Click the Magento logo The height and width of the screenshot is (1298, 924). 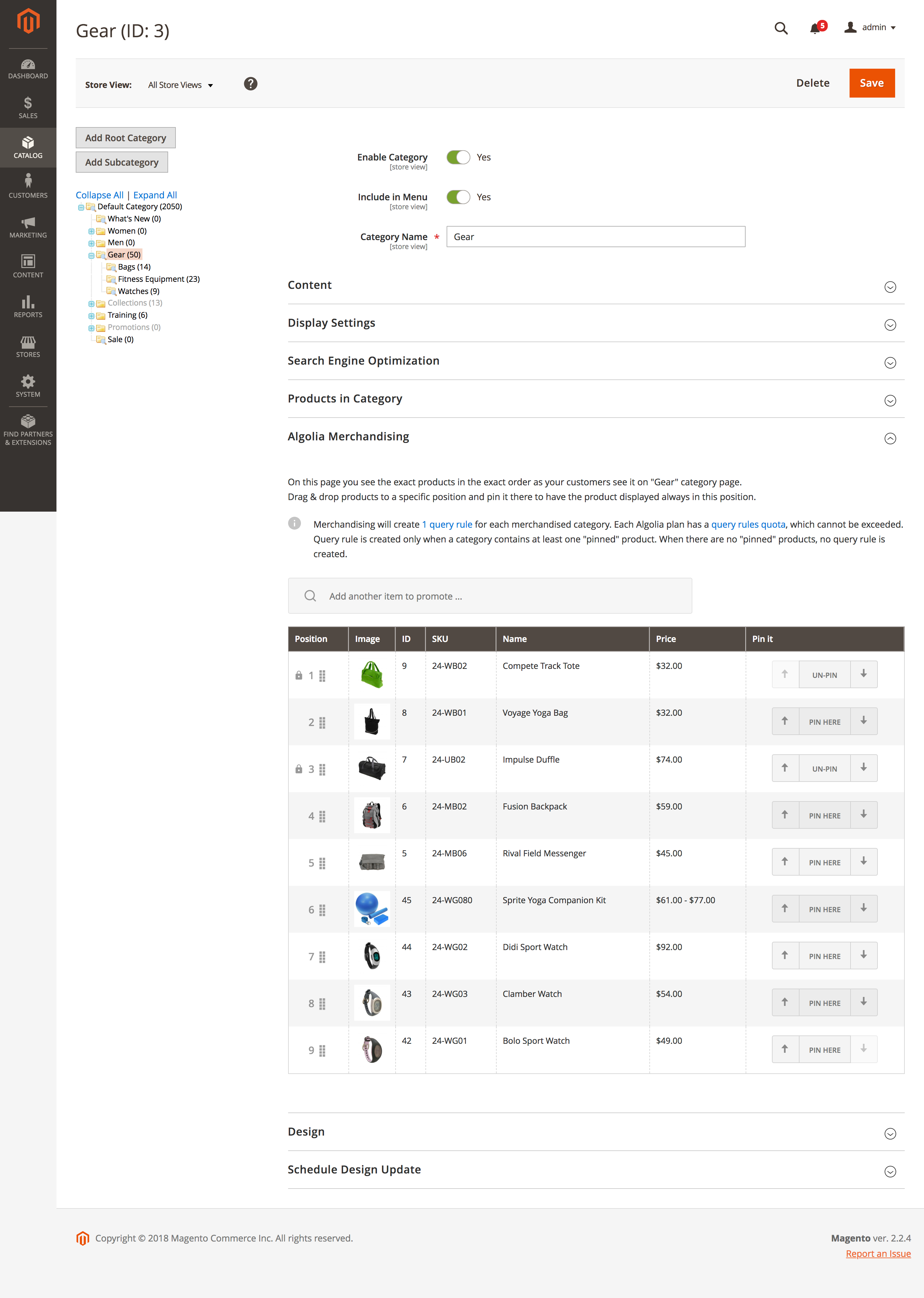[x=28, y=21]
